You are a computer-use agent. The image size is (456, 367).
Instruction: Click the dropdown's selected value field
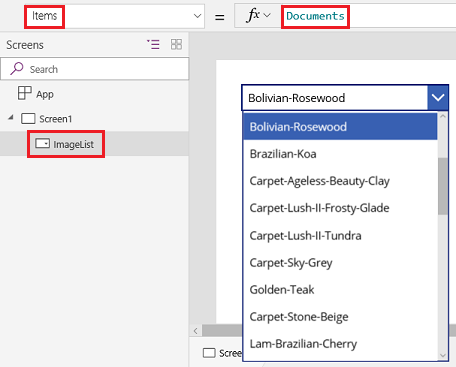[x=335, y=98]
